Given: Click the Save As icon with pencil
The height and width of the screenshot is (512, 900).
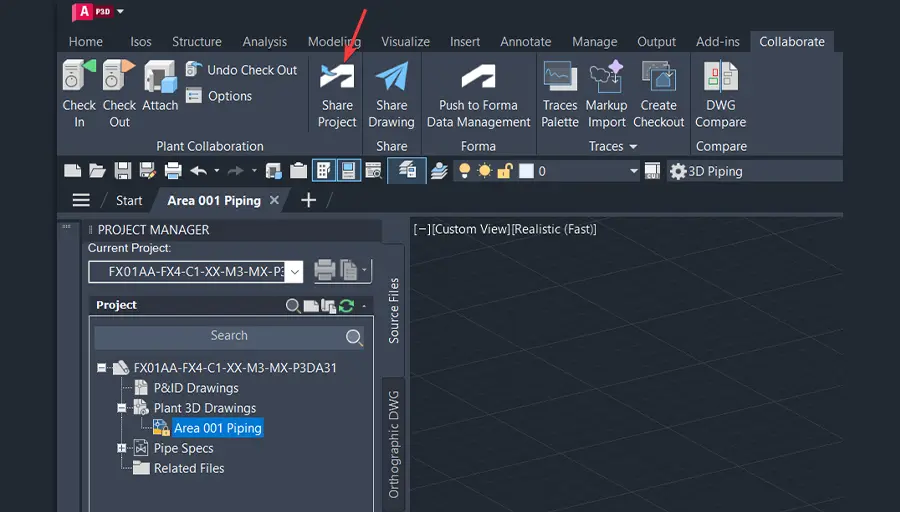Looking at the screenshot, I should point(148,170).
